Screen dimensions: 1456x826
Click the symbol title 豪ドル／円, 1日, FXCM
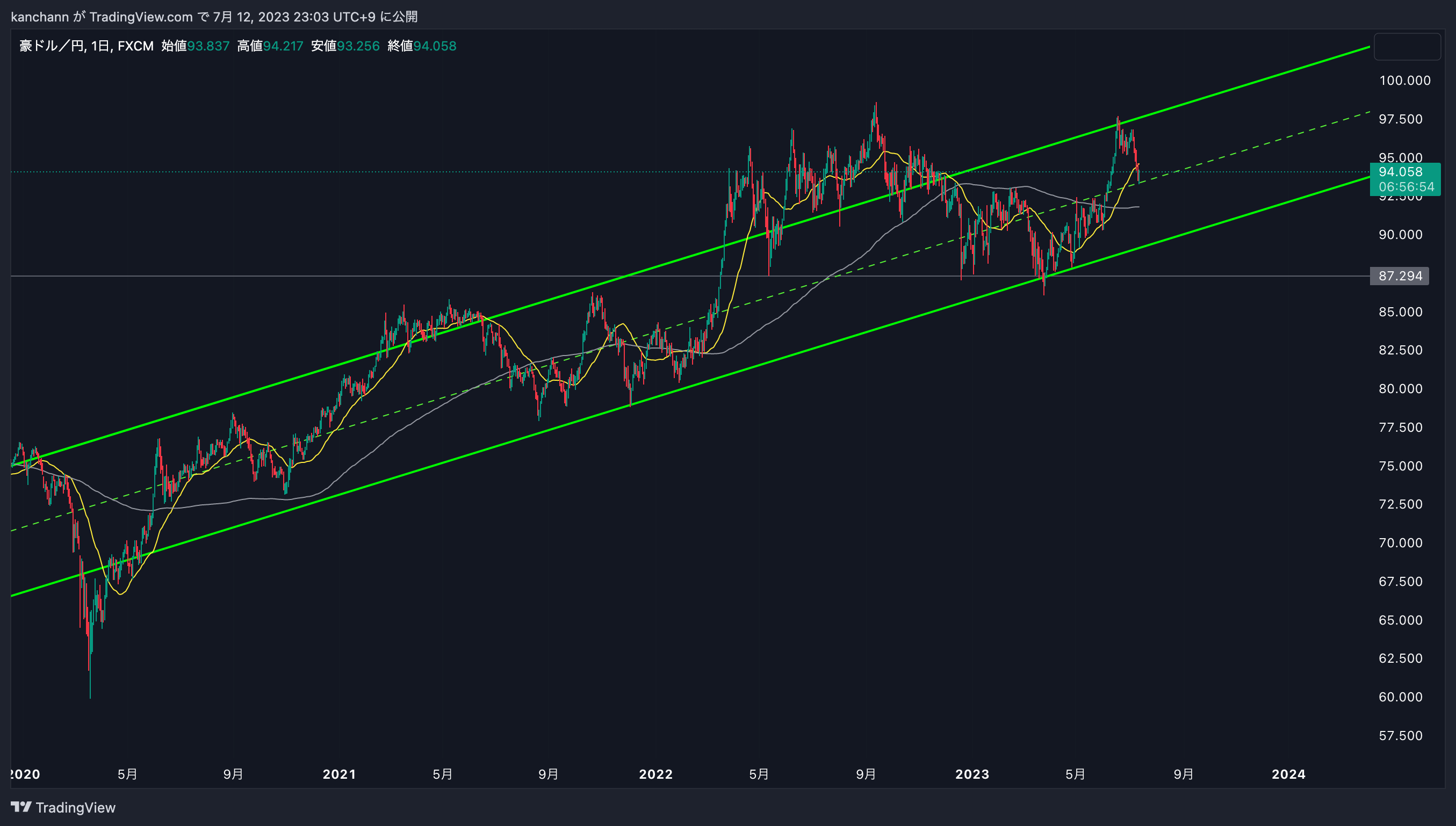[x=87, y=46]
